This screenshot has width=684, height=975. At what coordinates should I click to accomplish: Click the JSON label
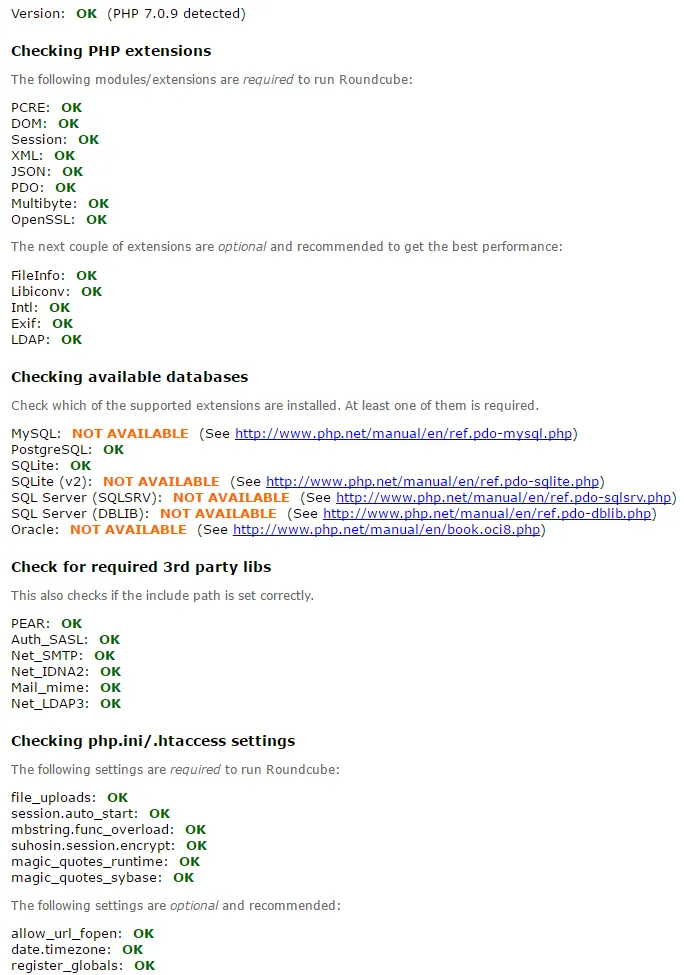[31, 172]
